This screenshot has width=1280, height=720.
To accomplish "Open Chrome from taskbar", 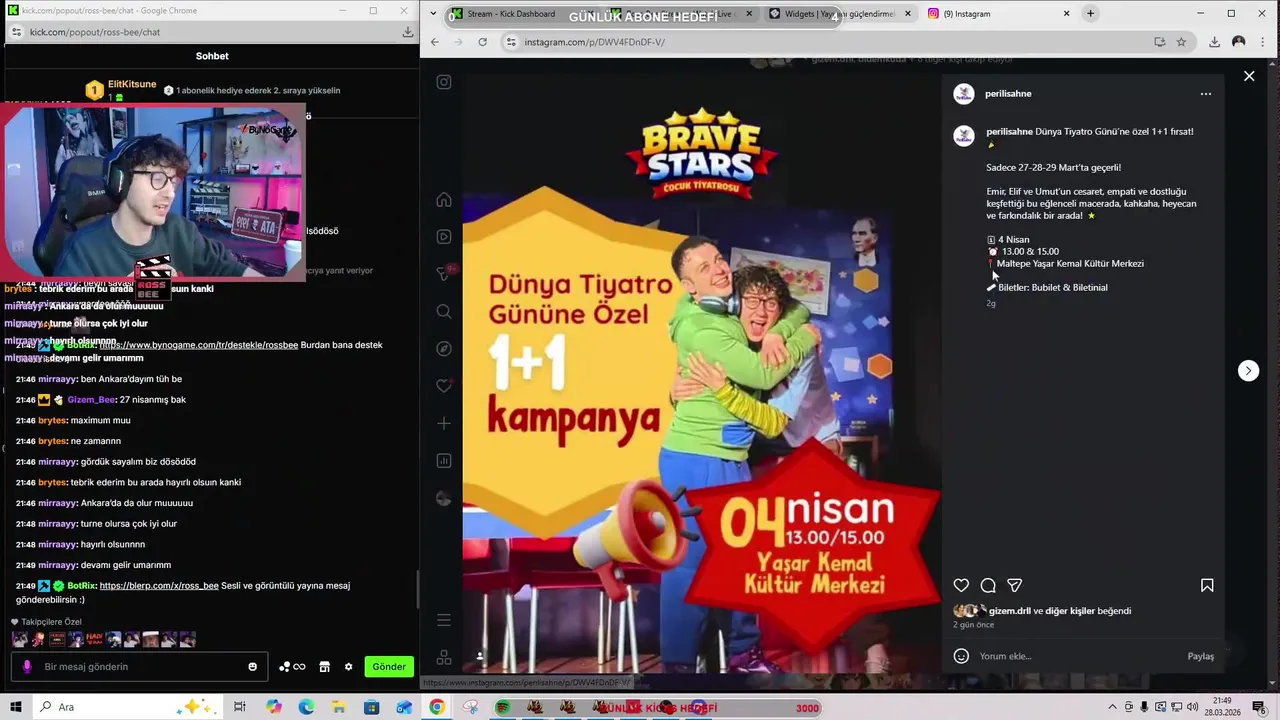I will [437, 707].
